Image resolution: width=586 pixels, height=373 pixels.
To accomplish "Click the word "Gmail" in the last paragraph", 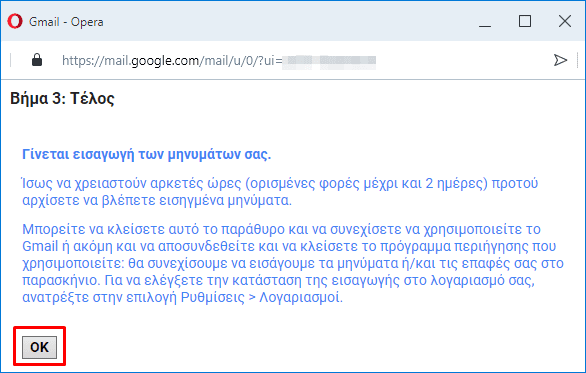I will [40, 246].
